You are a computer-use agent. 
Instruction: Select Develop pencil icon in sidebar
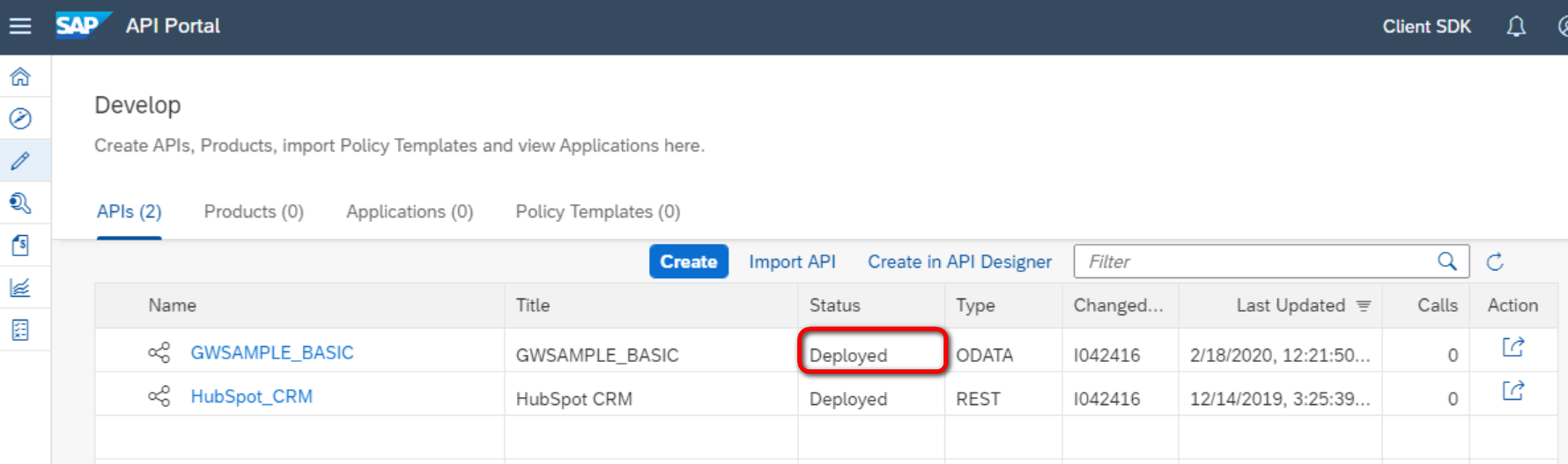[x=20, y=161]
